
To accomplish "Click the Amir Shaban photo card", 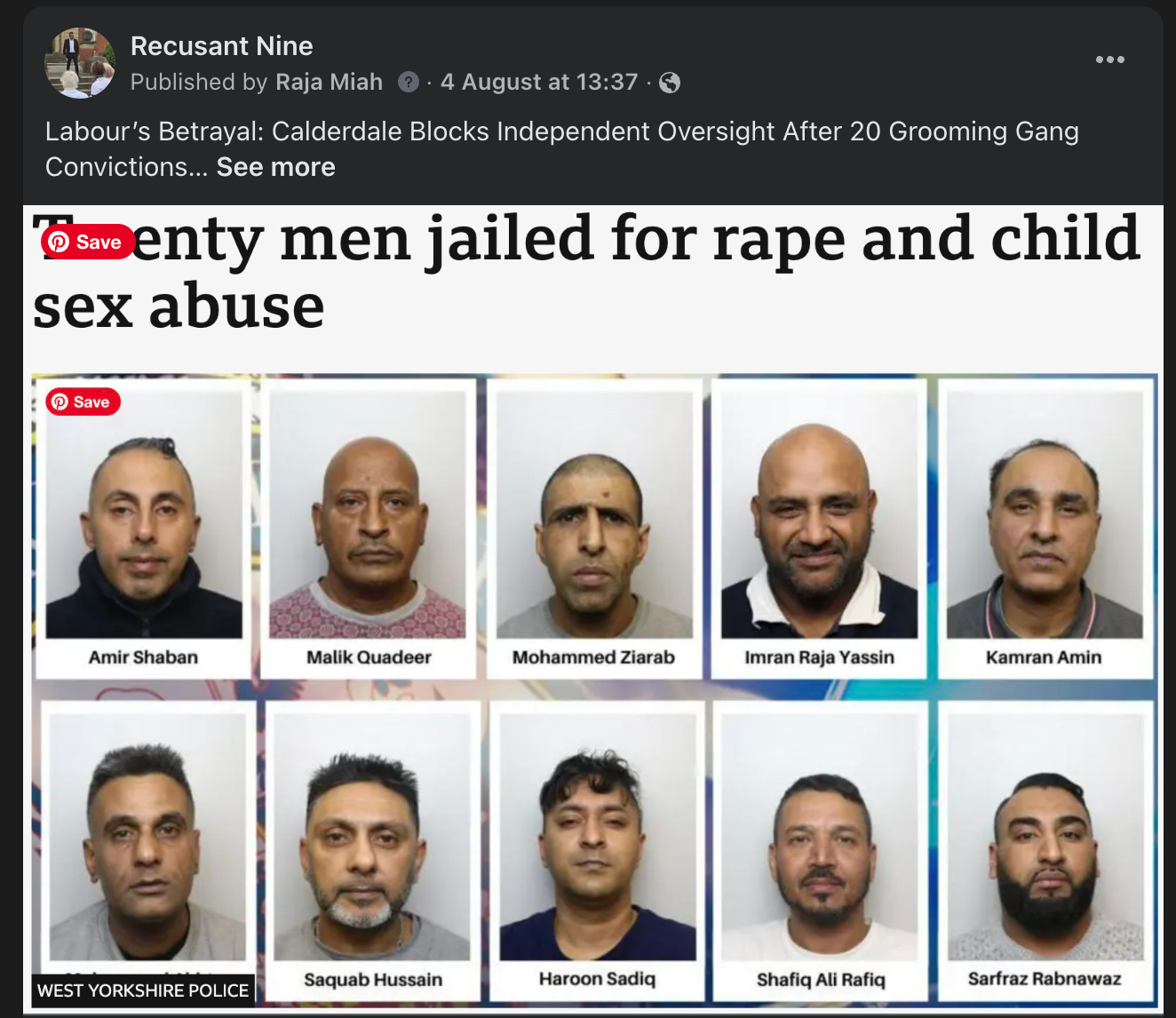I will click(x=144, y=529).
